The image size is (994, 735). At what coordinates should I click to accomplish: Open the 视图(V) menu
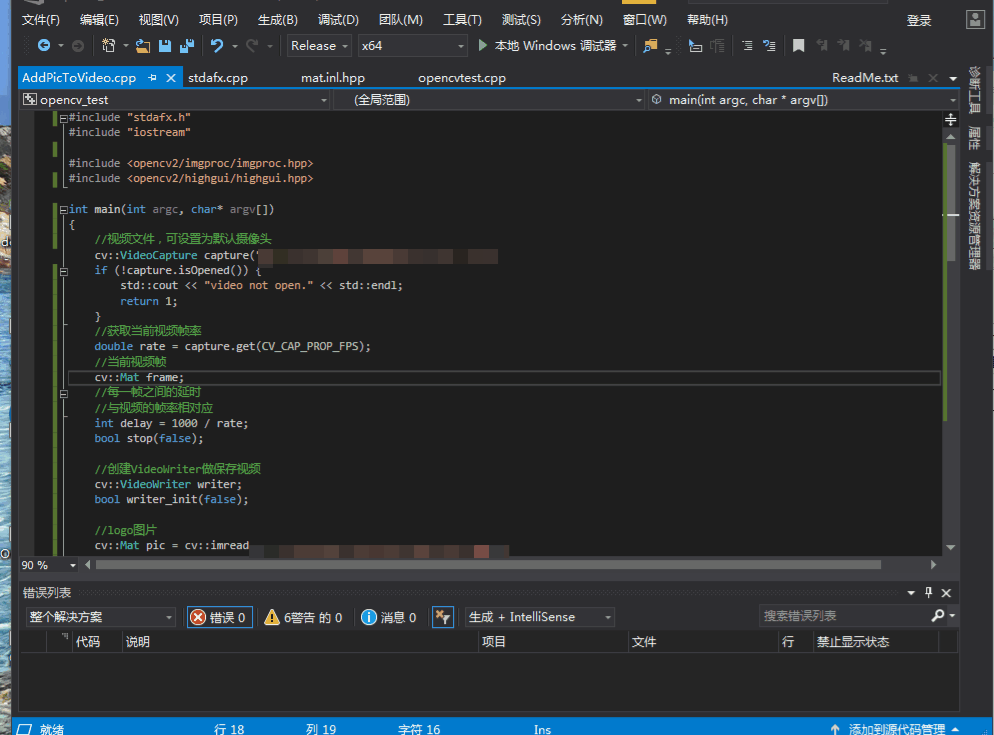[158, 20]
